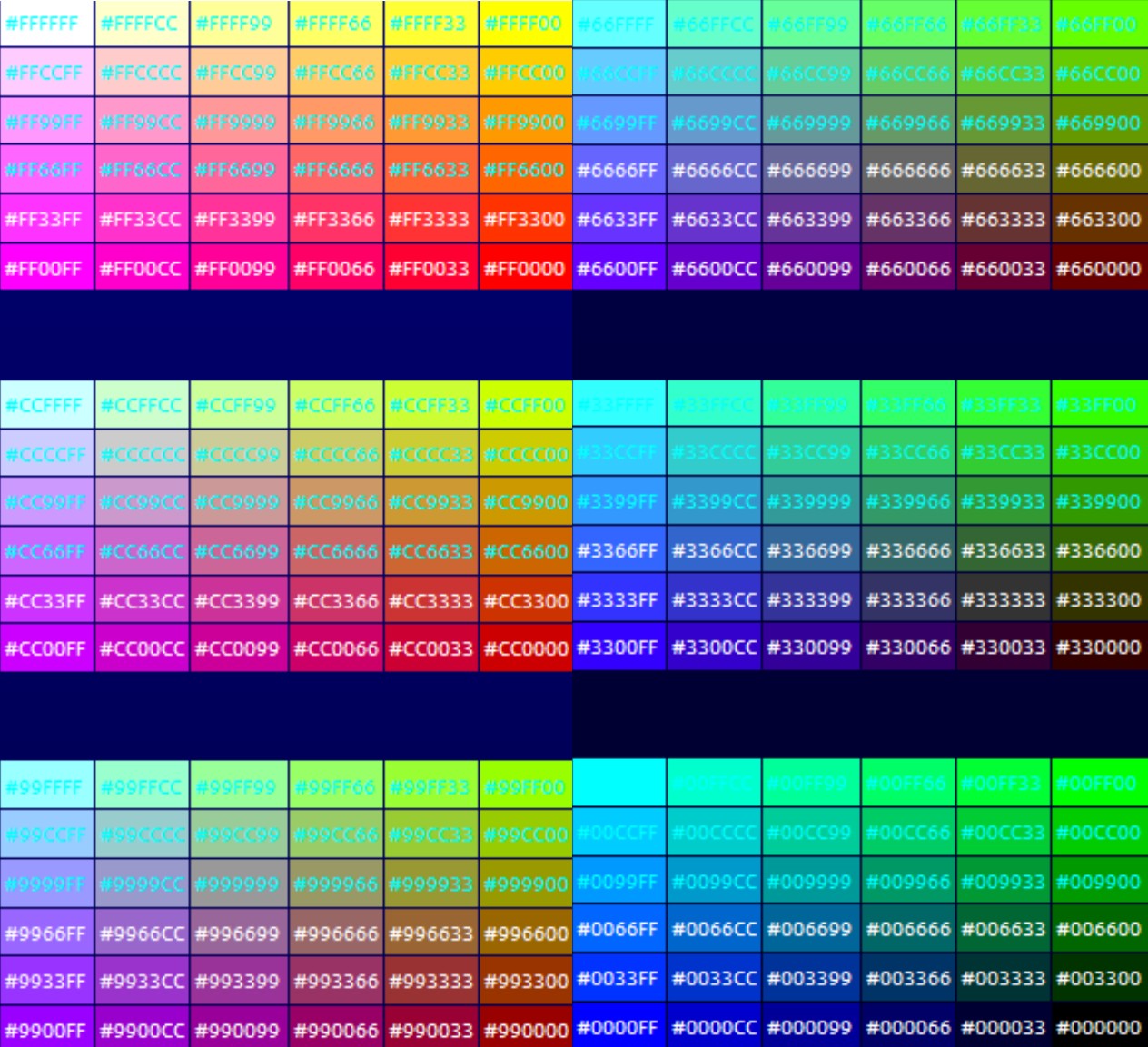Click the #00FF00 green swatch
1148x1047 pixels.
coord(1099,783)
